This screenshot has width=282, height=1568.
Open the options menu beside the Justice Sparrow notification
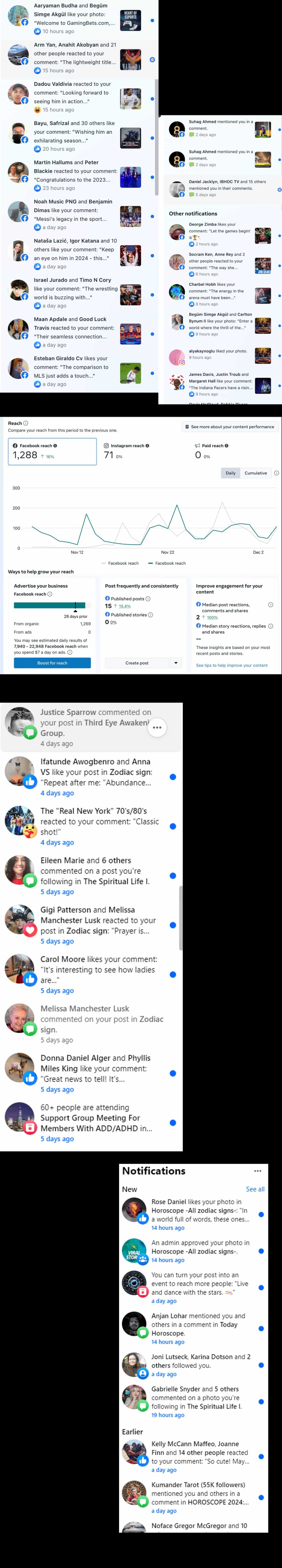coord(157,727)
